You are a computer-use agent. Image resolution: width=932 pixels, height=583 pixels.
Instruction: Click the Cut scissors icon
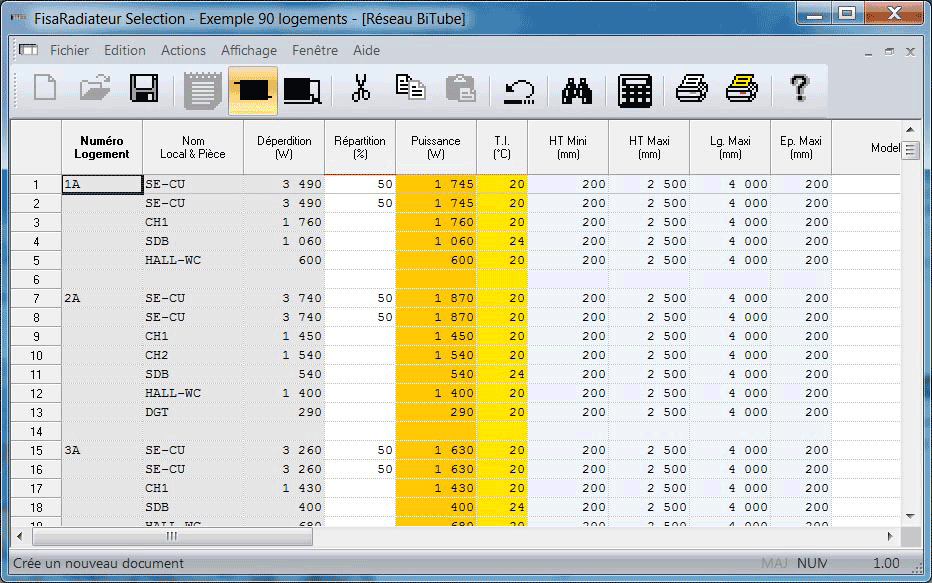tap(360, 89)
